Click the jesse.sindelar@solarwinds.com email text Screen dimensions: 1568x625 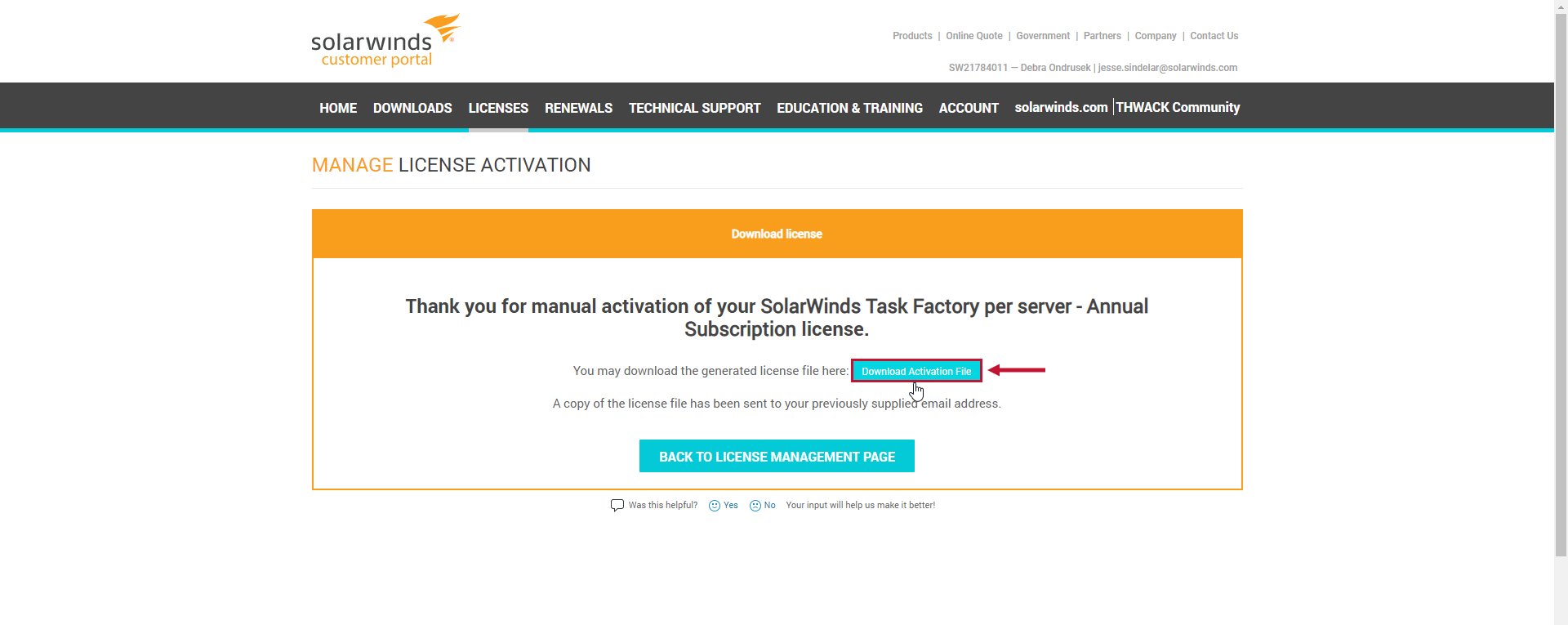1168,68
